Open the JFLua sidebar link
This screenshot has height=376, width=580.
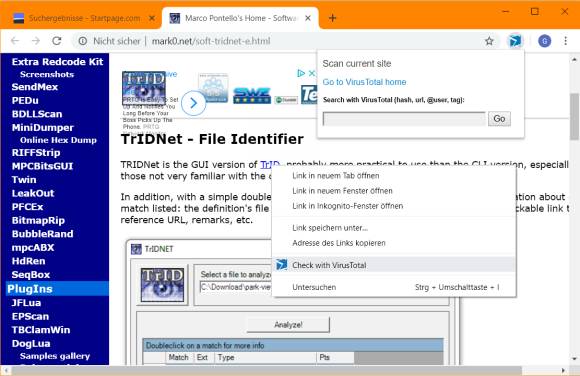(x=26, y=303)
